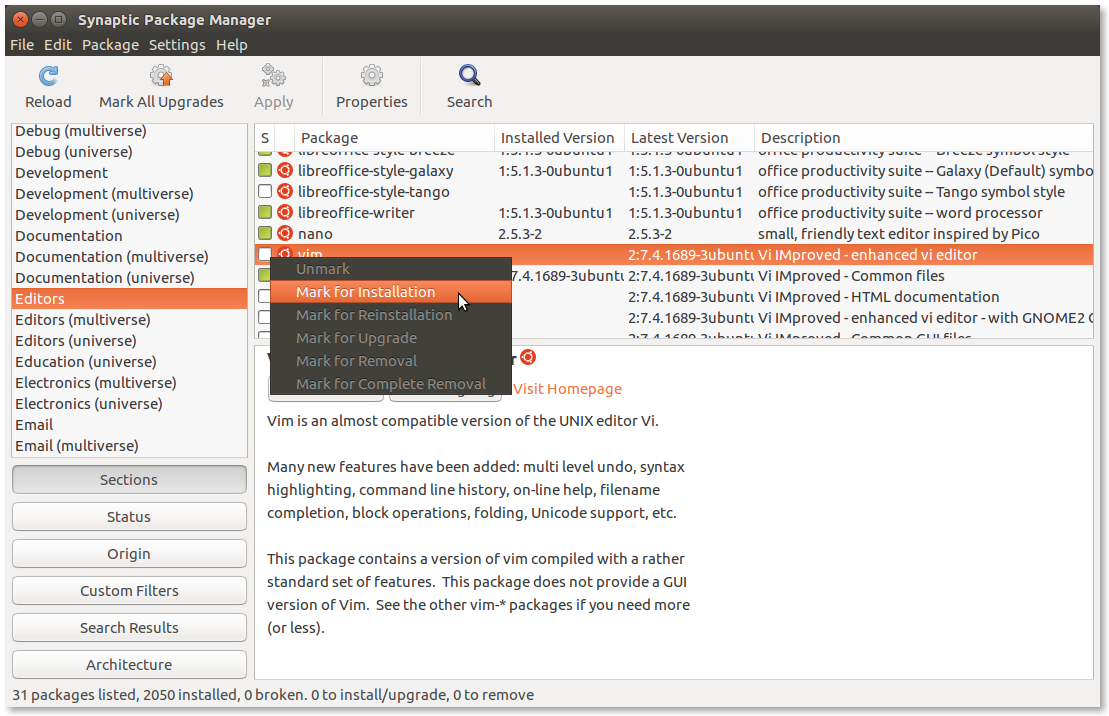Image resolution: width=1109 pixels, height=716 pixels.
Task: Click Unmark in the context menu
Action: [x=390, y=269]
